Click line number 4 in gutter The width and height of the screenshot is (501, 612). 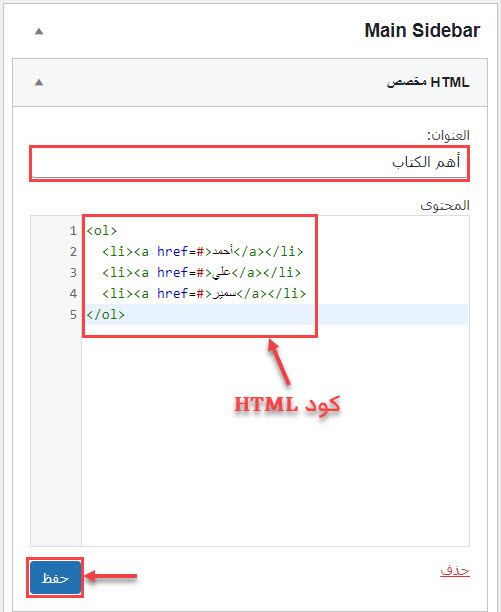(73, 294)
